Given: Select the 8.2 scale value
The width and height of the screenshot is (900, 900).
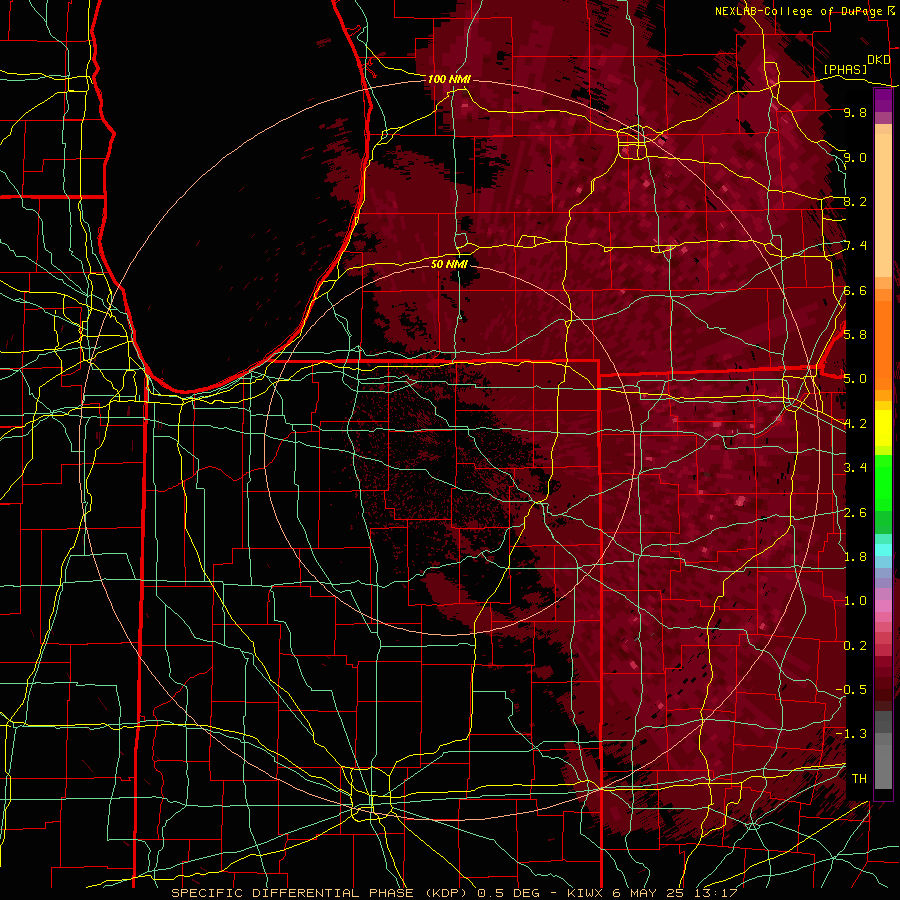Looking at the screenshot, I should pos(855,201).
